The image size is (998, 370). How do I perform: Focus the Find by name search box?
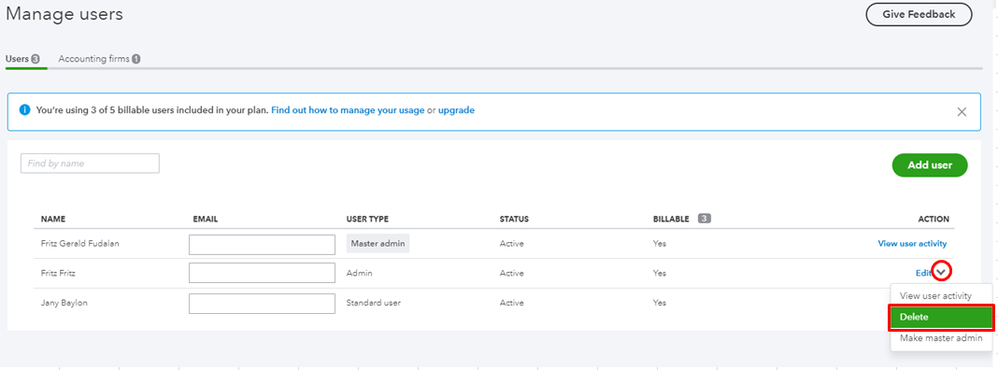click(90, 164)
